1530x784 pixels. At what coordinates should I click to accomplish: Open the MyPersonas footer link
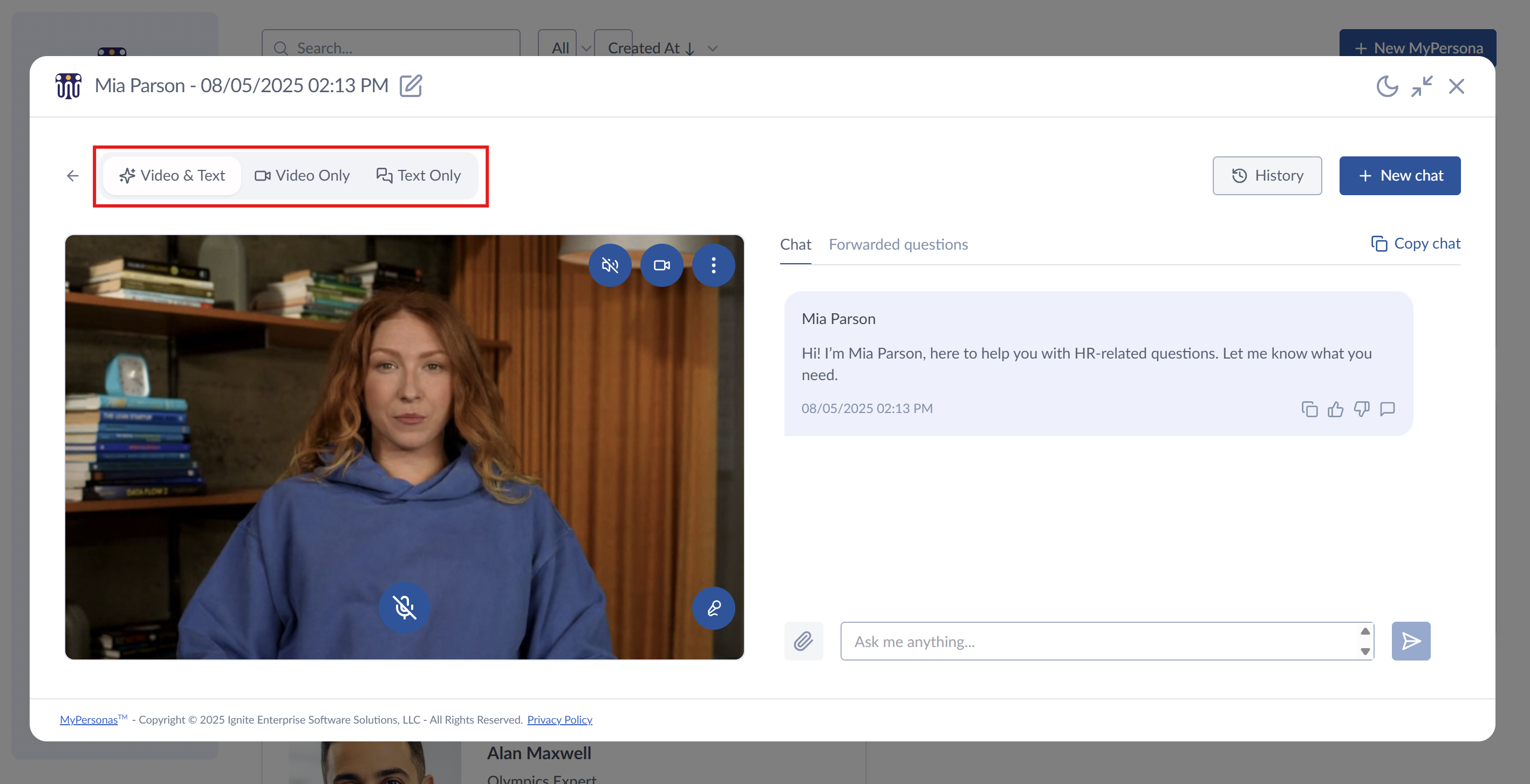[x=88, y=720]
